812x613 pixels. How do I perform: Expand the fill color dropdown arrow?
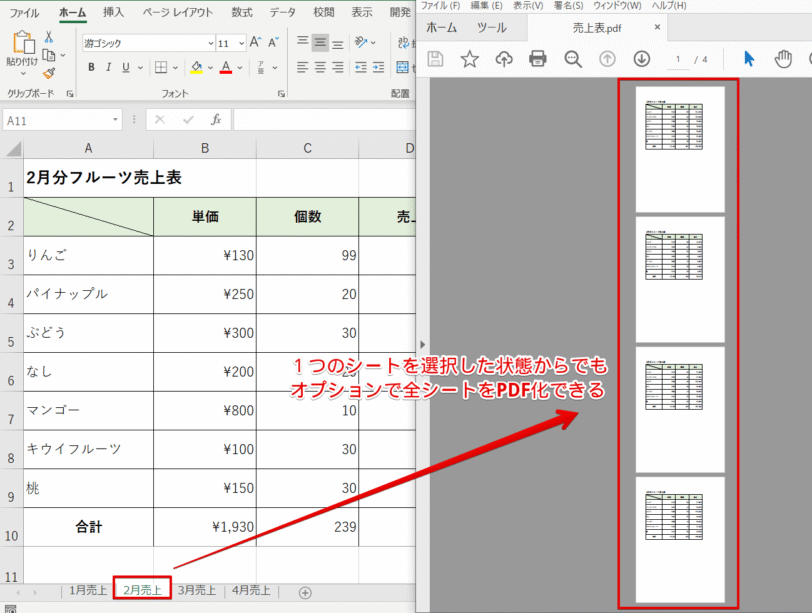click(208, 66)
